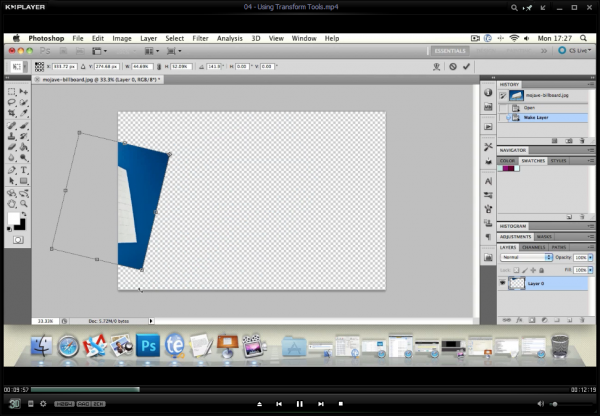Select the Type tool
This screenshot has height=416, width=600.
pyautogui.click(x=23, y=170)
